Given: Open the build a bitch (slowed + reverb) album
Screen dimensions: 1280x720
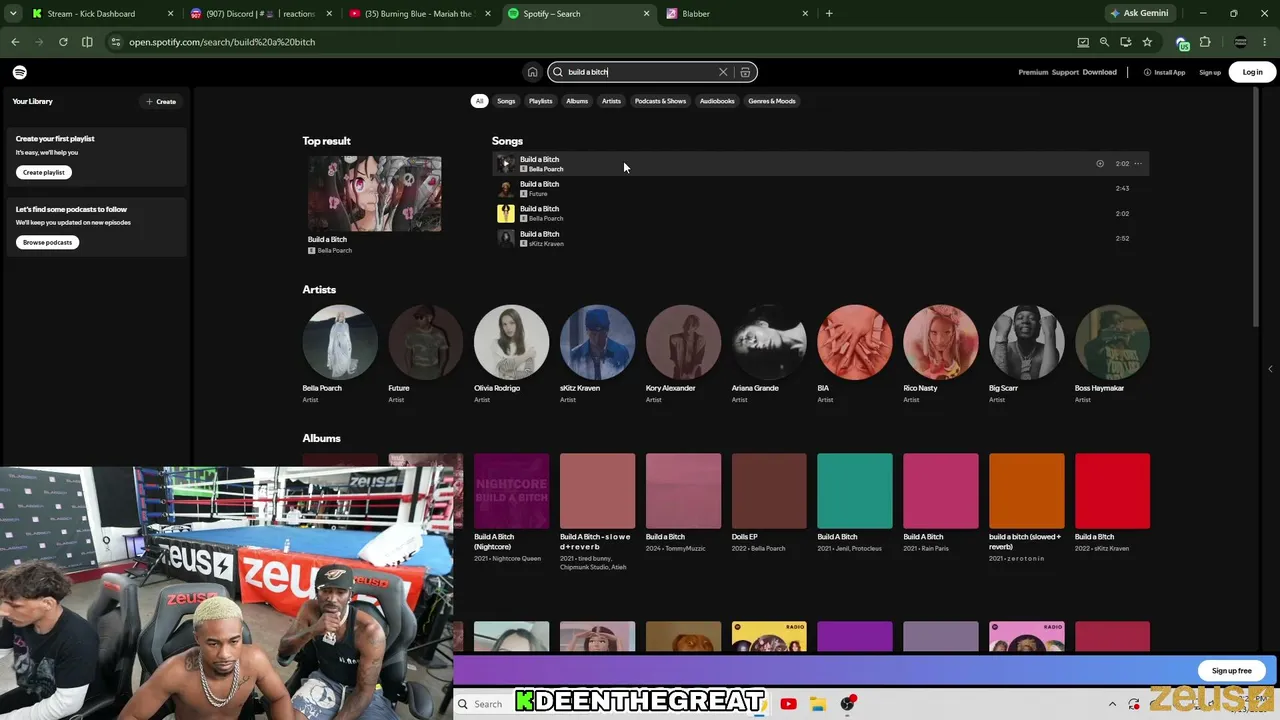Looking at the screenshot, I should click(x=1027, y=491).
